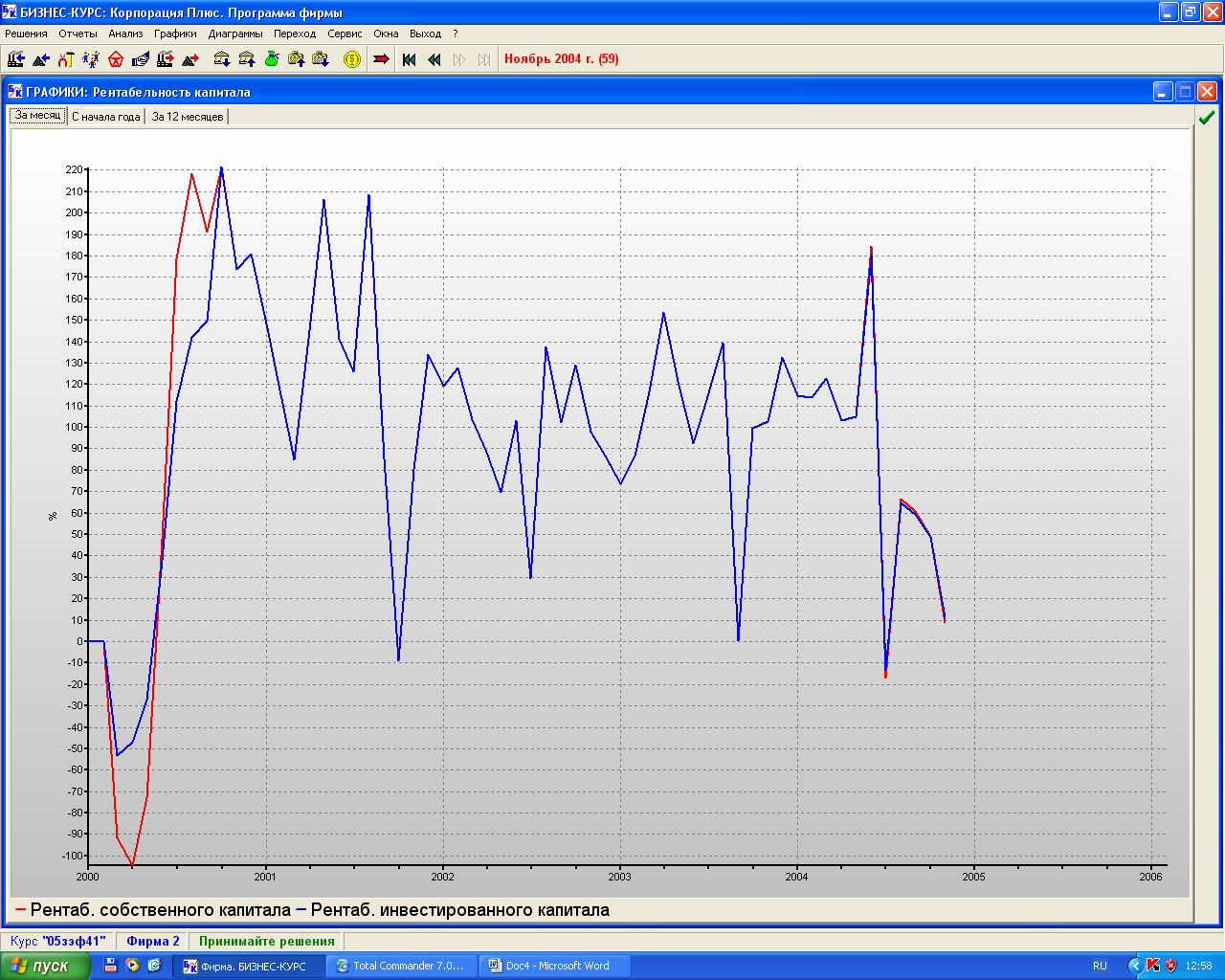This screenshot has width=1225, height=980.
Task: Expand hidden tray icons arrow
Action: pos(1135,966)
